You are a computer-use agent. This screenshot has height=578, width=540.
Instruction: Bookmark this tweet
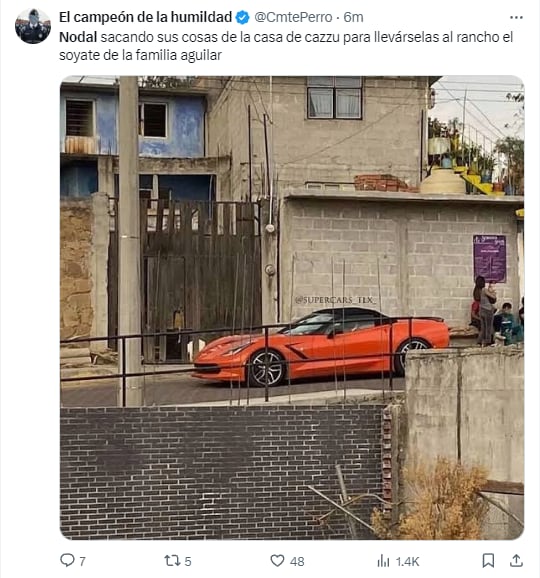coord(488,560)
